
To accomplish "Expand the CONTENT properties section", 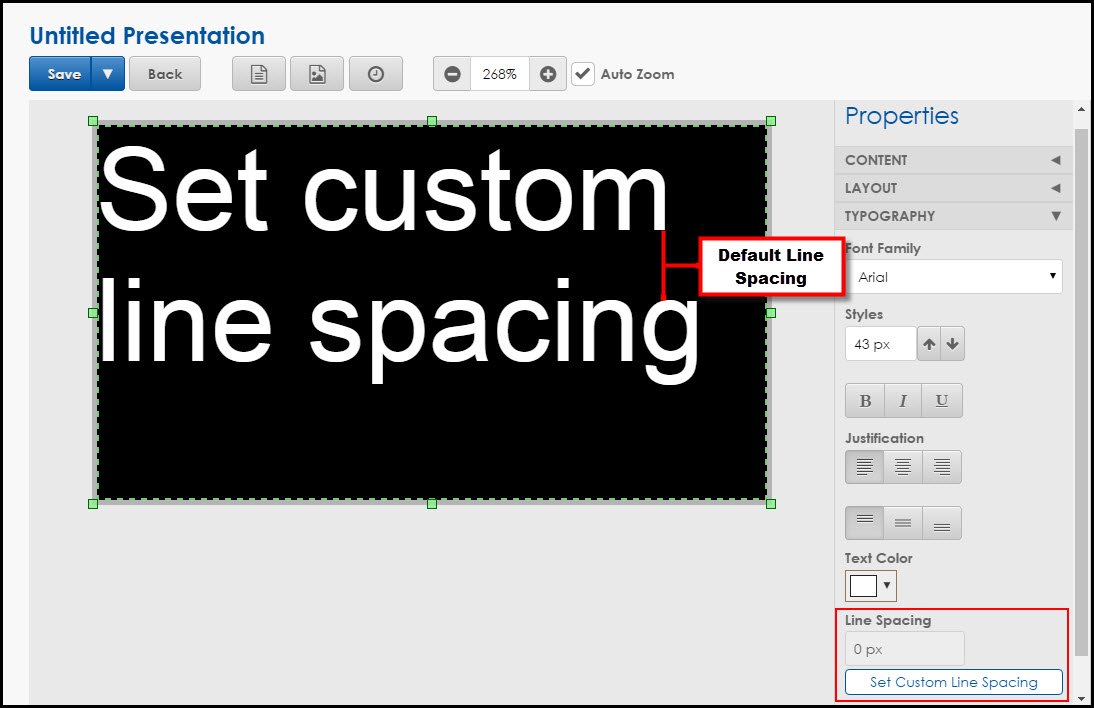I will (x=953, y=160).
